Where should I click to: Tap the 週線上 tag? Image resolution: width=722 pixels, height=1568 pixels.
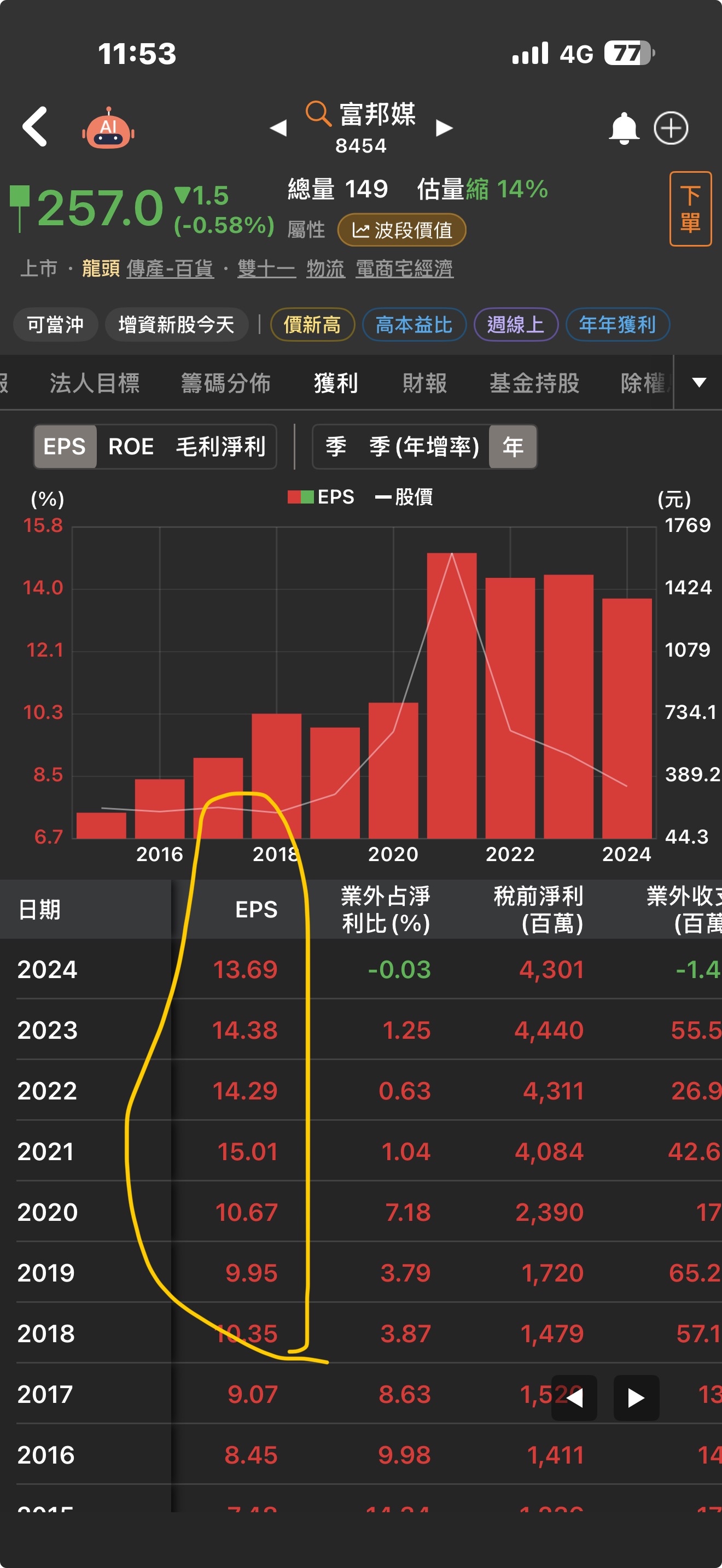point(516,324)
